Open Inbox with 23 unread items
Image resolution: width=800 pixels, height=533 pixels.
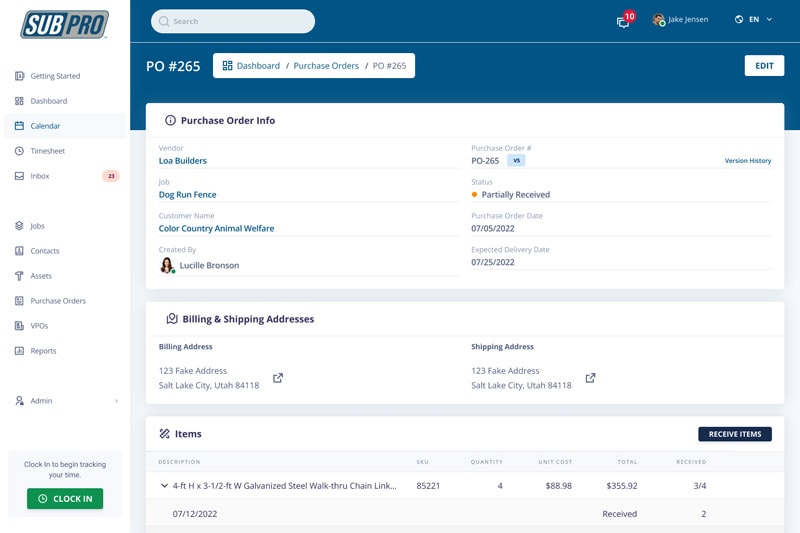(40, 176)
